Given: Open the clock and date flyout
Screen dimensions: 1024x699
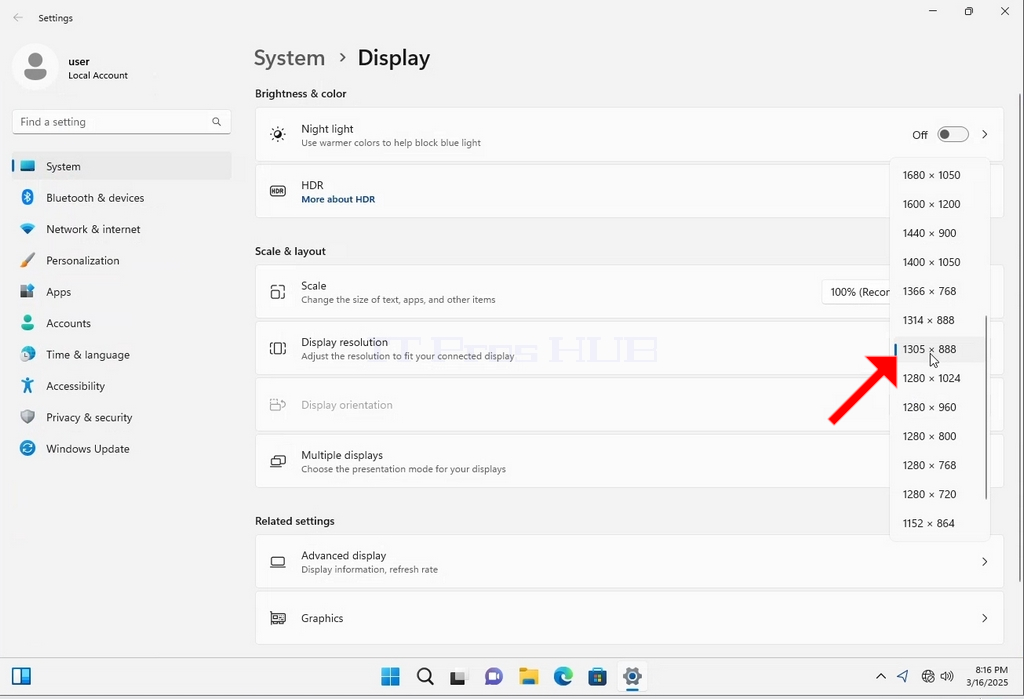Looking at the screenshot, I should pyautogui.click(x=987, y=676).
